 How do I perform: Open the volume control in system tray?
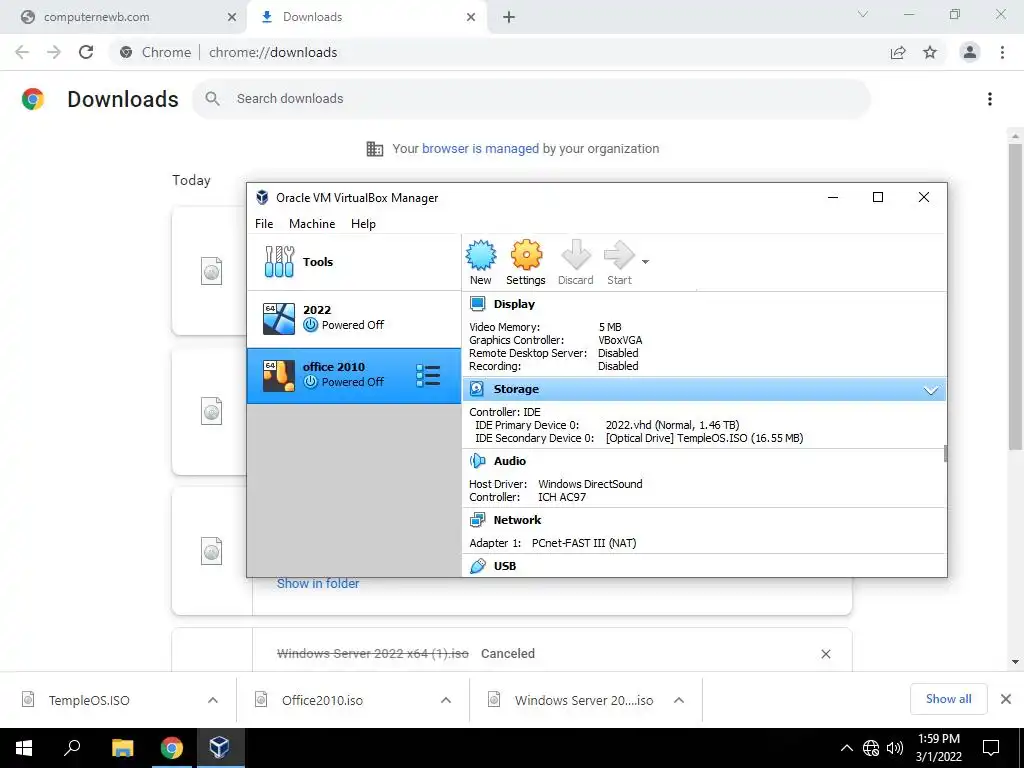(x=895, y=748)
